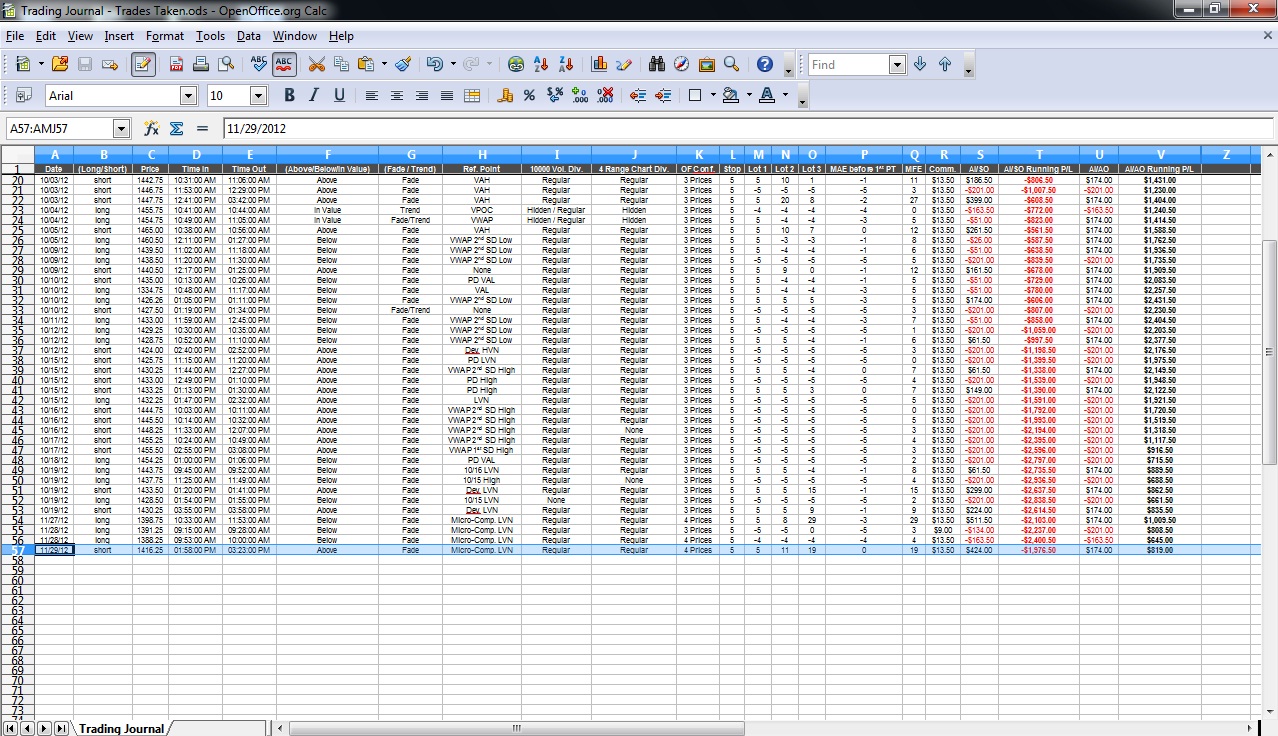
Task: Apply Percent number format
Action: (529, 95)
